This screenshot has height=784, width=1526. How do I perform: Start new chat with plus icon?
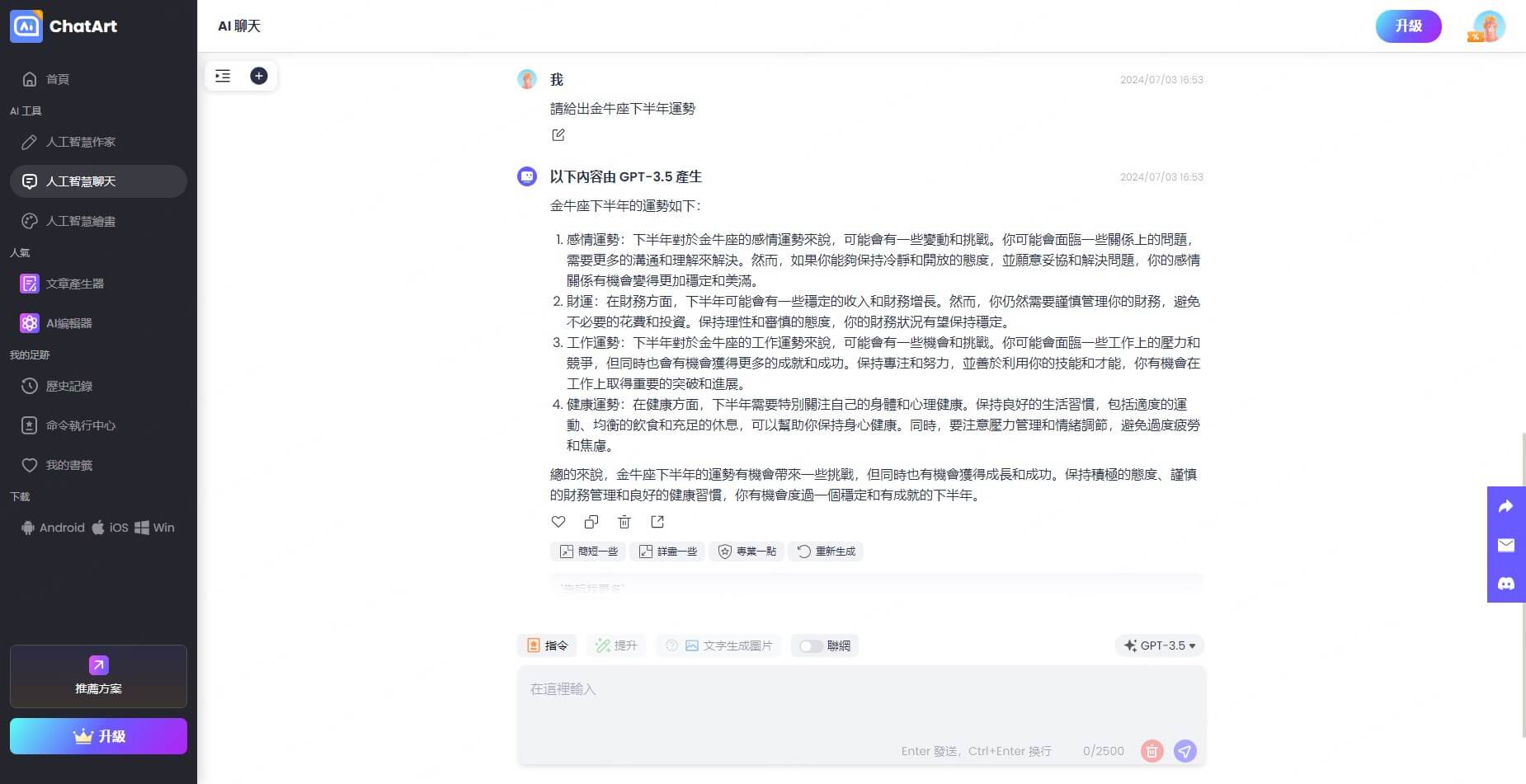click(259, 76)
